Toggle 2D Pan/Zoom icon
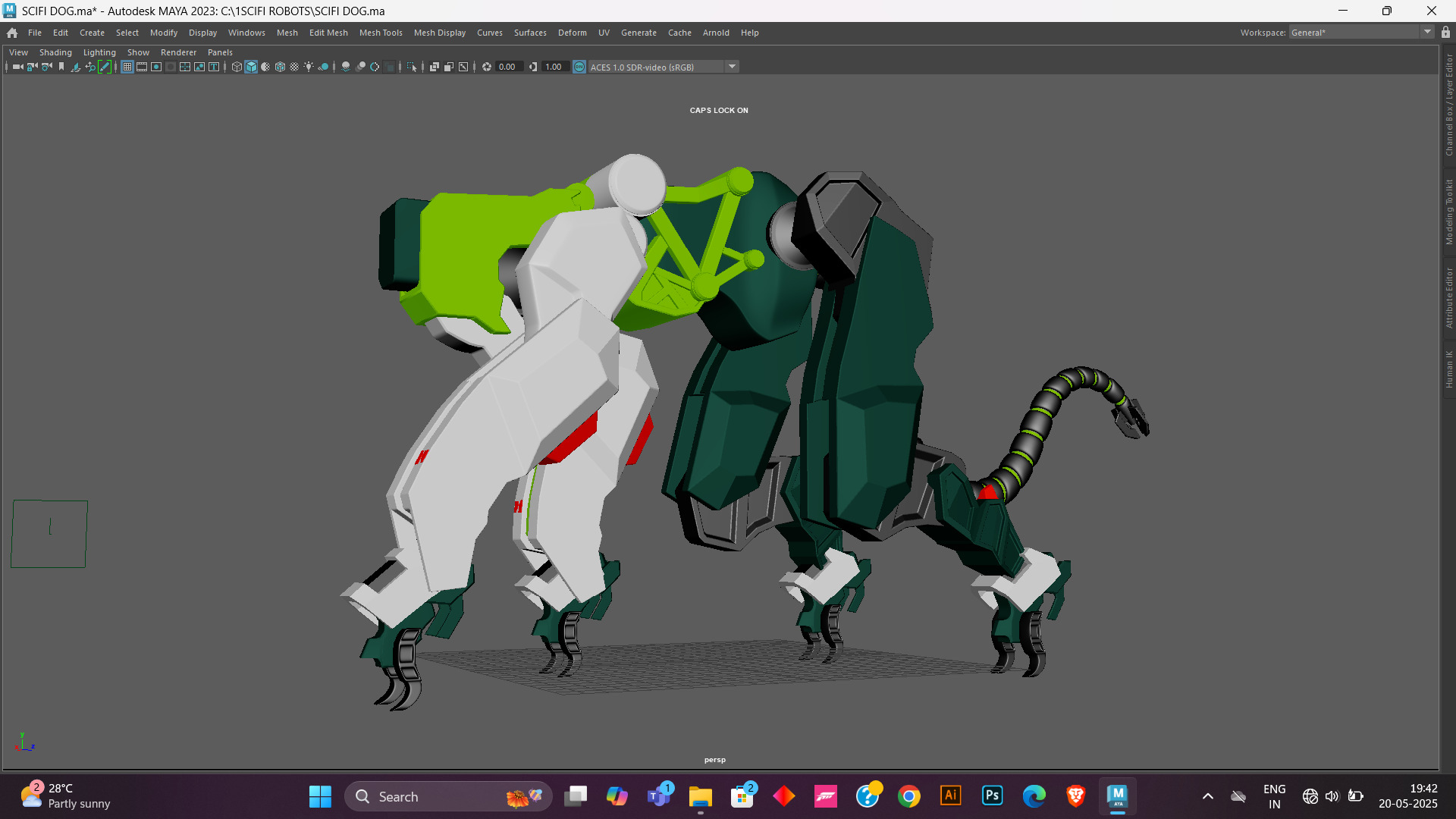This screenshot has height=819, width=1456. pyautogui.click(x=90, y=67)
